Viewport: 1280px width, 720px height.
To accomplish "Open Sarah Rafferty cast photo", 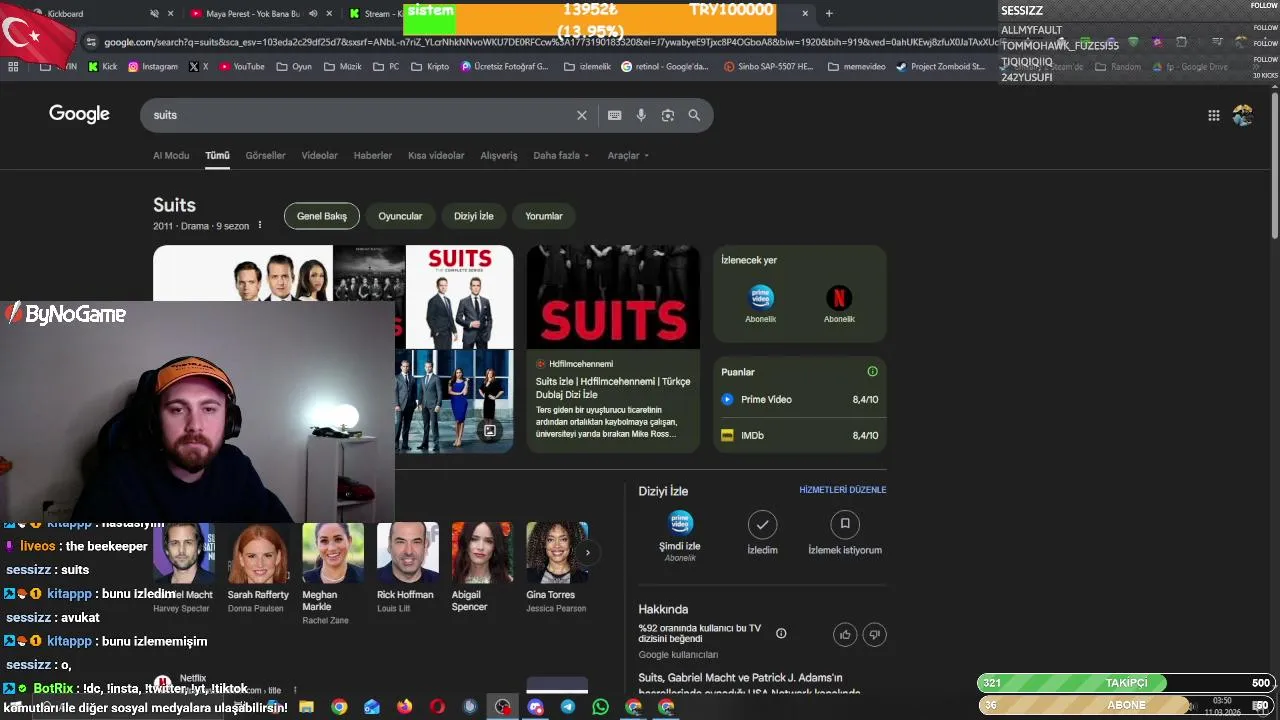I will point(258,552).
